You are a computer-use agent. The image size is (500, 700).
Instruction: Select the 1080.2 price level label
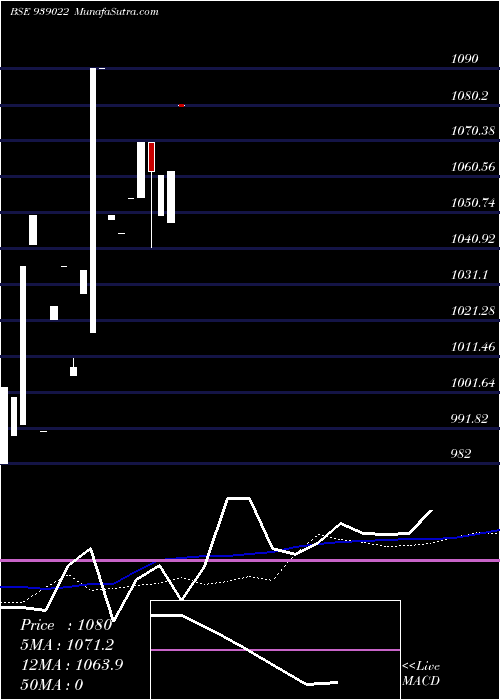pos(469,95)
